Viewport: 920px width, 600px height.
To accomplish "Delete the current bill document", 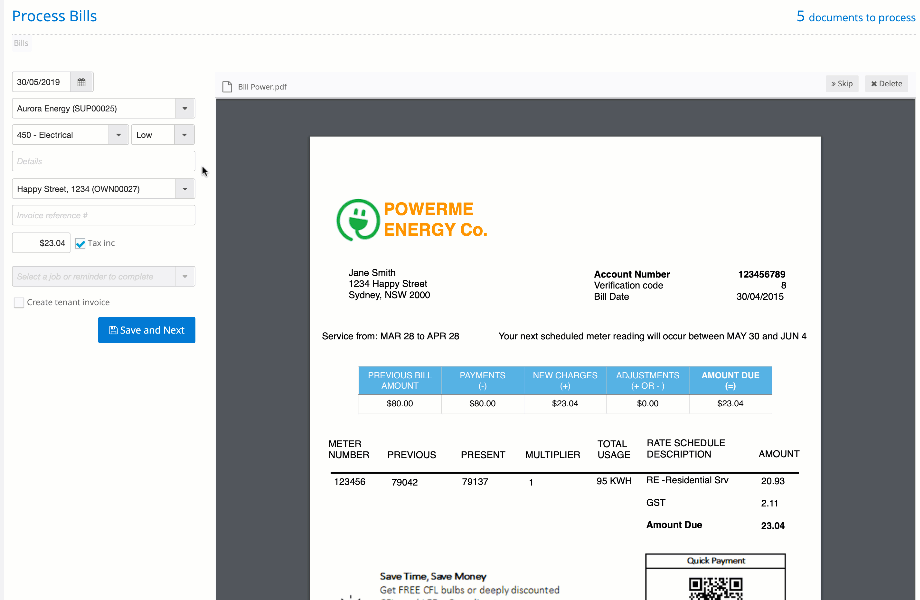I will click(886, 84).
